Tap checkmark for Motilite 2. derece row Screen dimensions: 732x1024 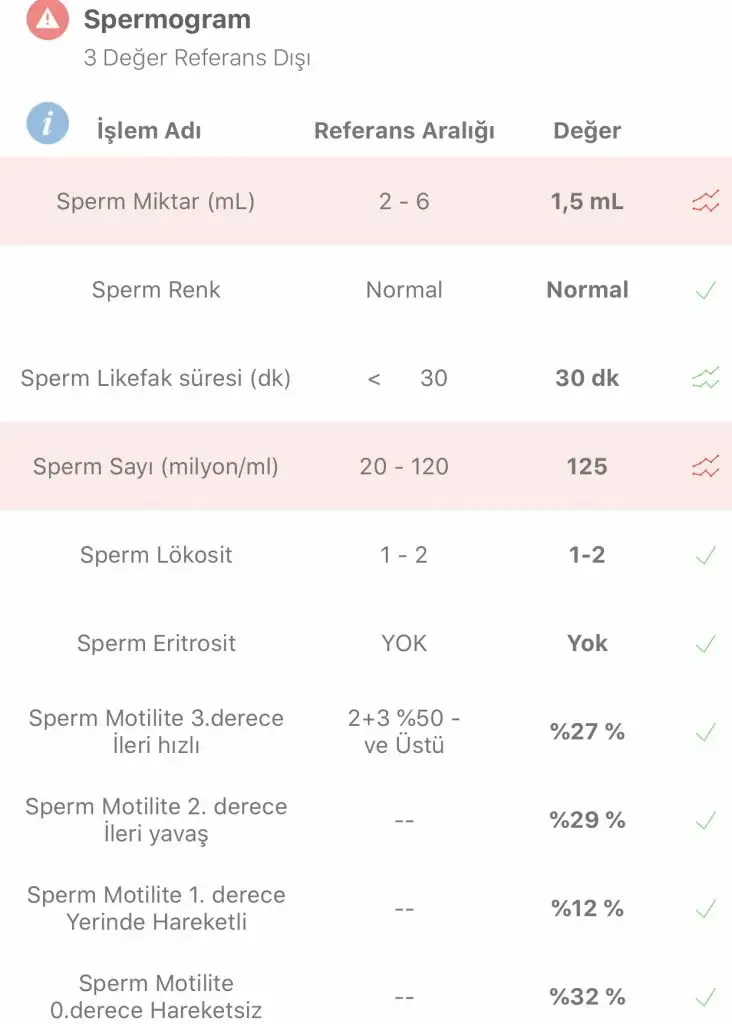(705, 821)
